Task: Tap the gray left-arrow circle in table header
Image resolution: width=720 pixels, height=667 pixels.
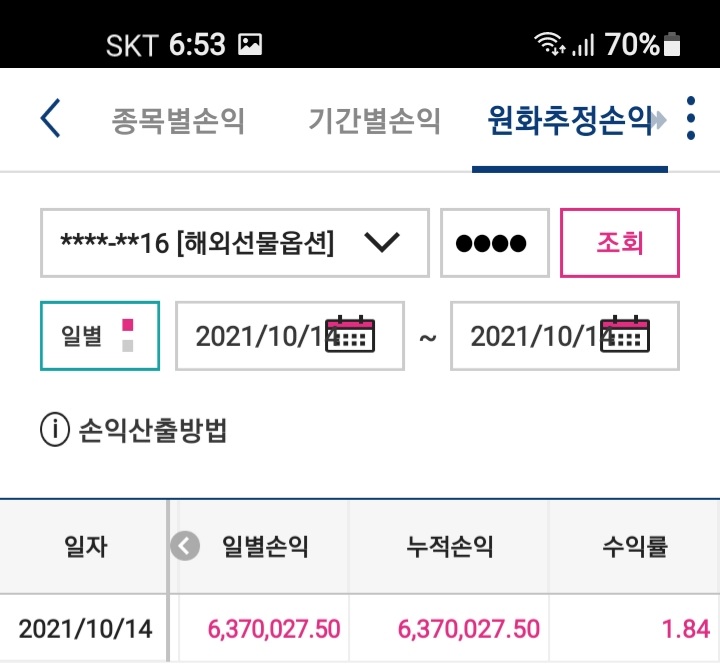Action: point(185,546)
